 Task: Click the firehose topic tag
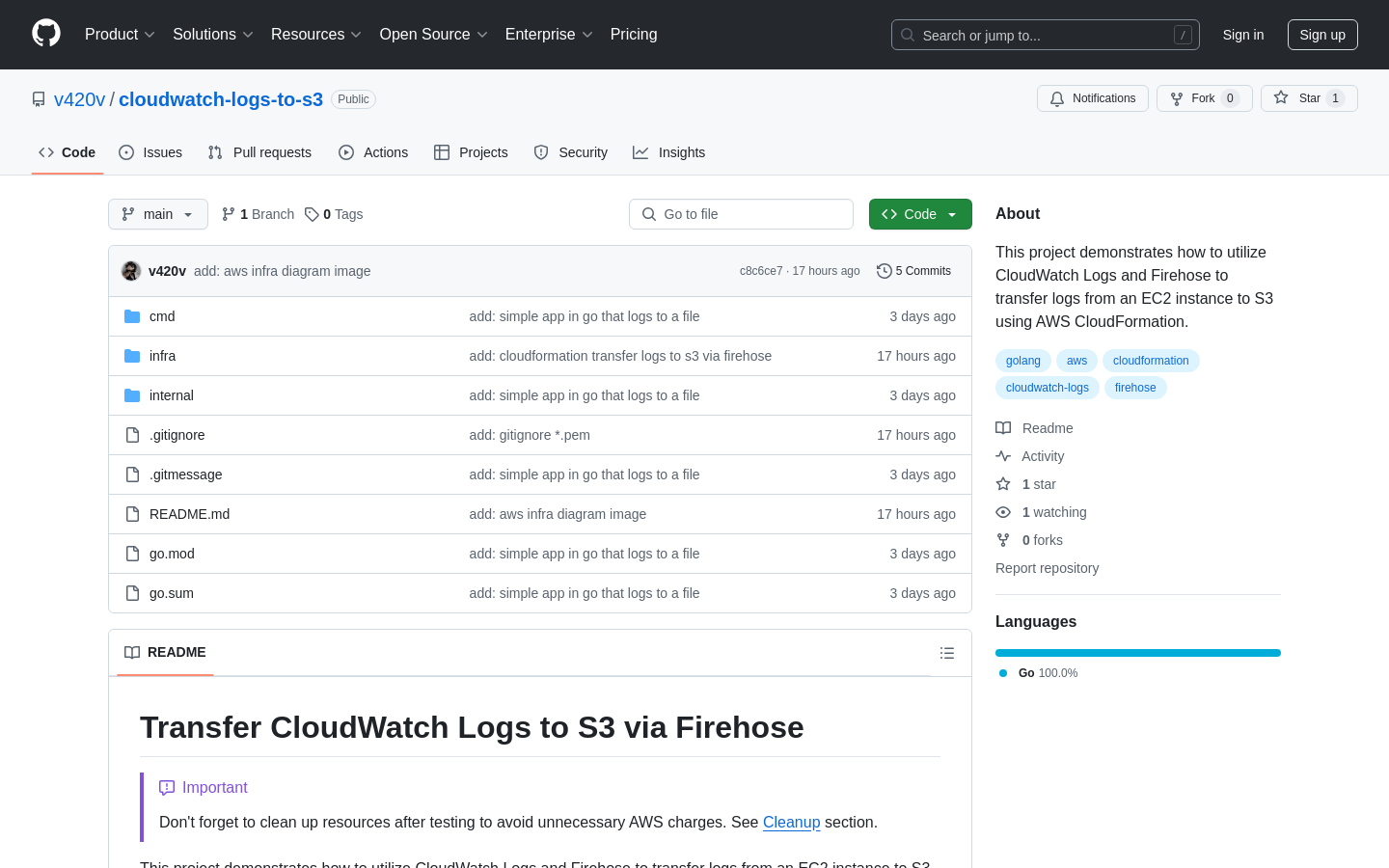pos(1135,388)
